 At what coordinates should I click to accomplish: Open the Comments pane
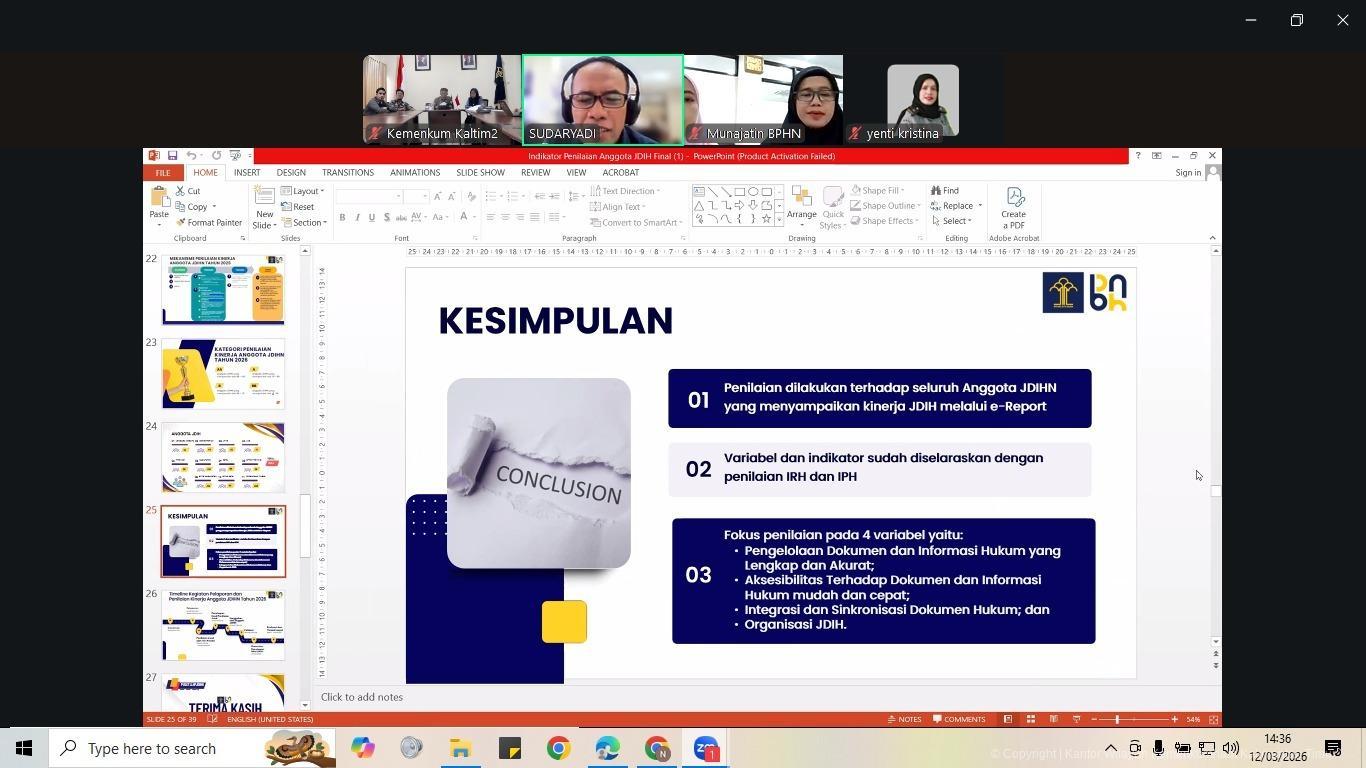click(x=961, y=719)
